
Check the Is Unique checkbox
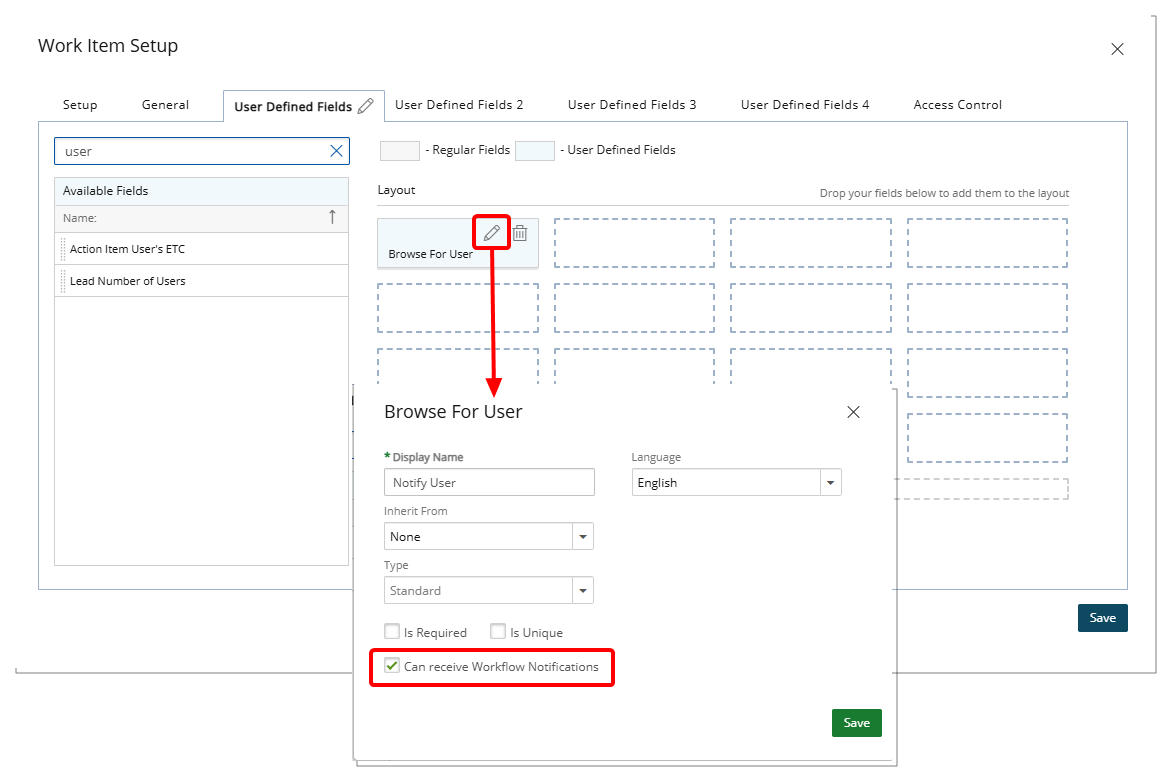498,632
